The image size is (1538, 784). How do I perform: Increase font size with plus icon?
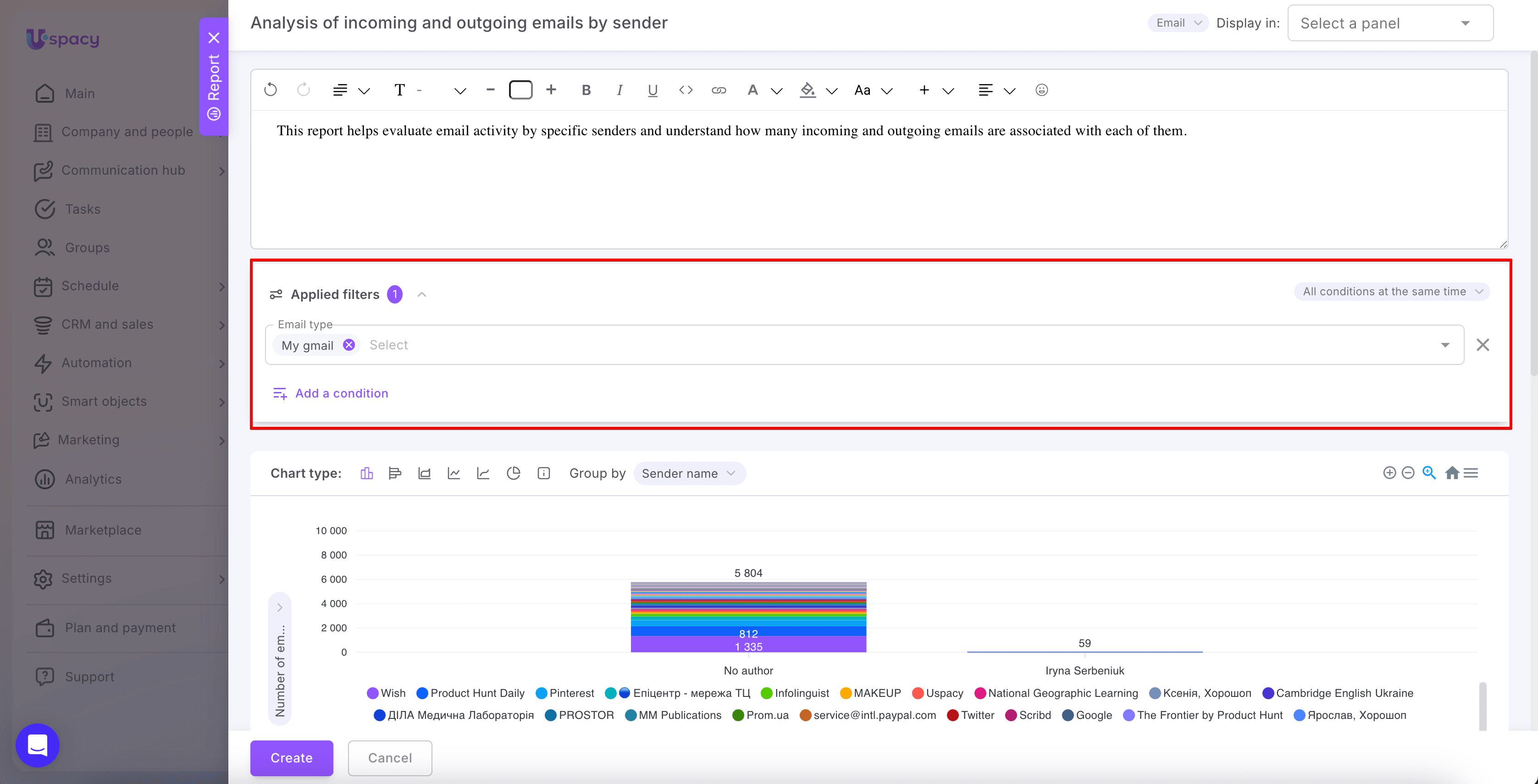(x=551, y=89)
